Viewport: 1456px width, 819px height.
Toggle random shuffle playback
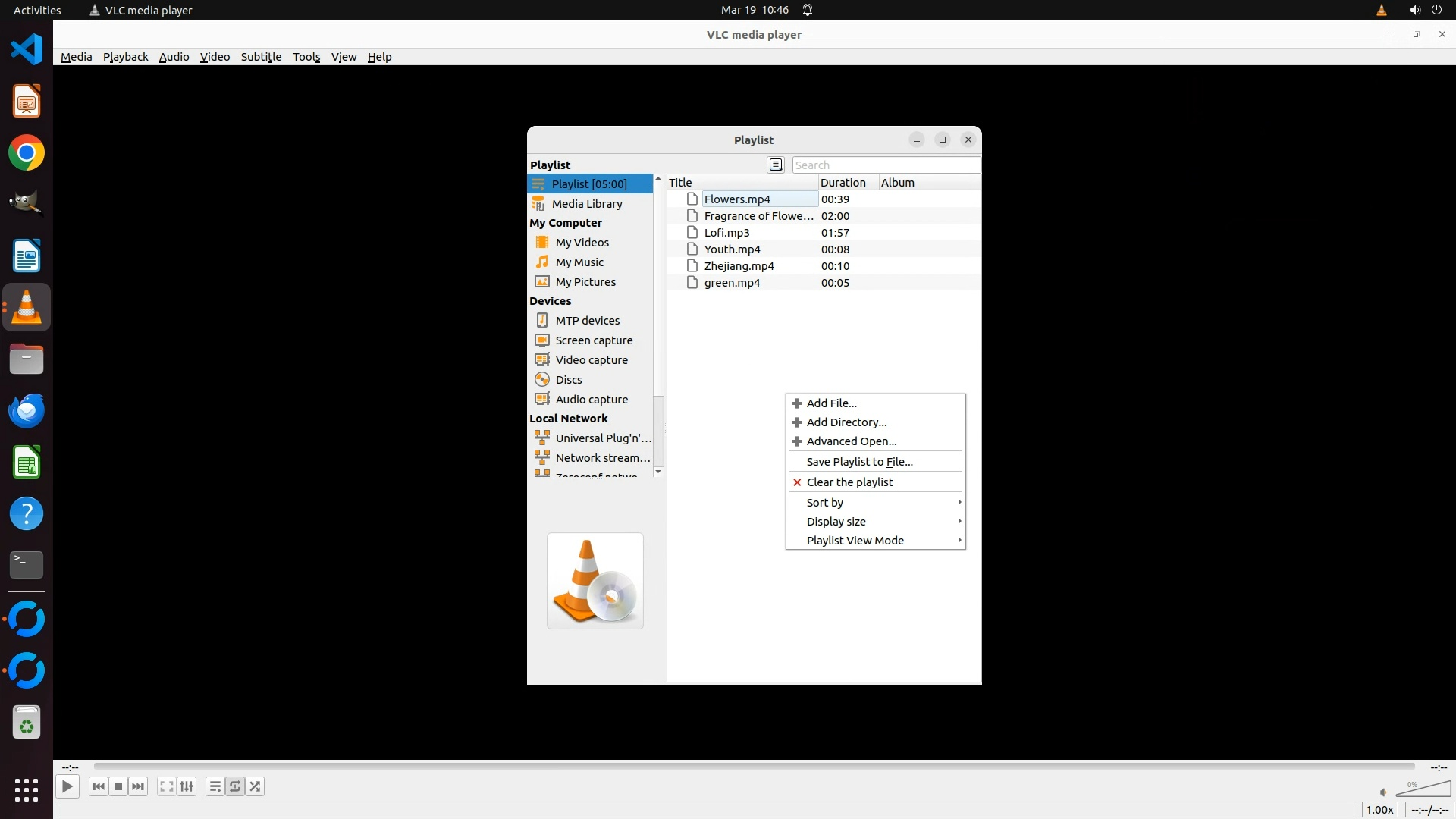click(x=256, y=786)
